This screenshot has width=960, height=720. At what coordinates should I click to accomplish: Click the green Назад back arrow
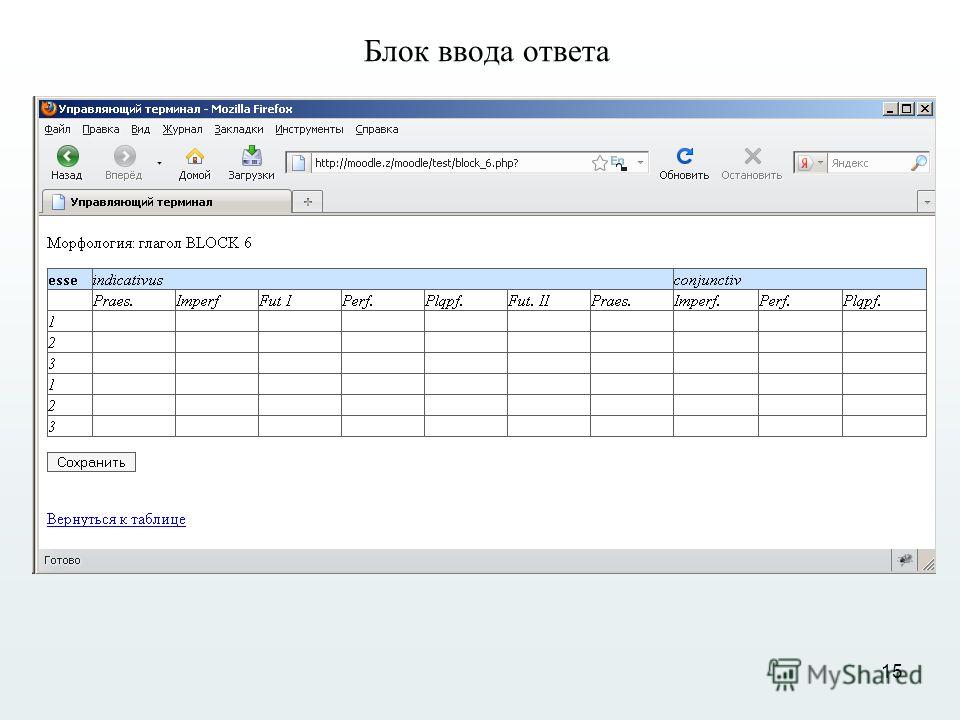coord(67,156)
